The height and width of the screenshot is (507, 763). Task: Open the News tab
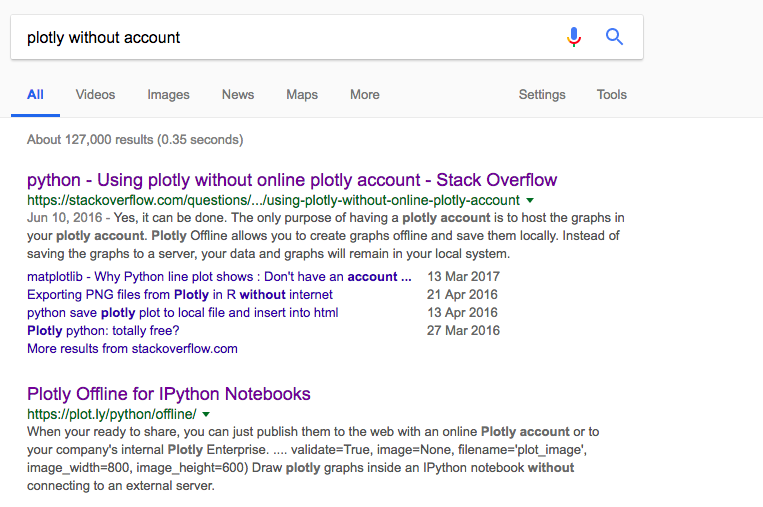(238, 94)
